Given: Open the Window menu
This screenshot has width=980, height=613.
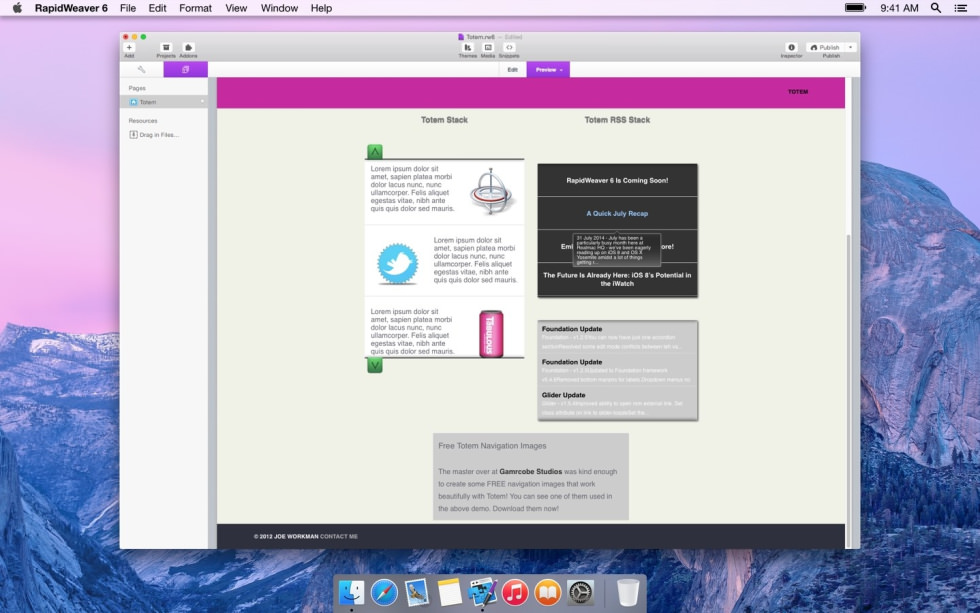Looking at the screenshot, I should point(279,8).
